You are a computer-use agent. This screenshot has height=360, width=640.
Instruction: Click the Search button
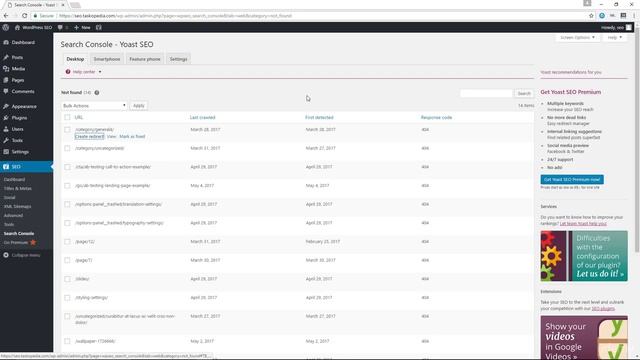coord(524,93)
